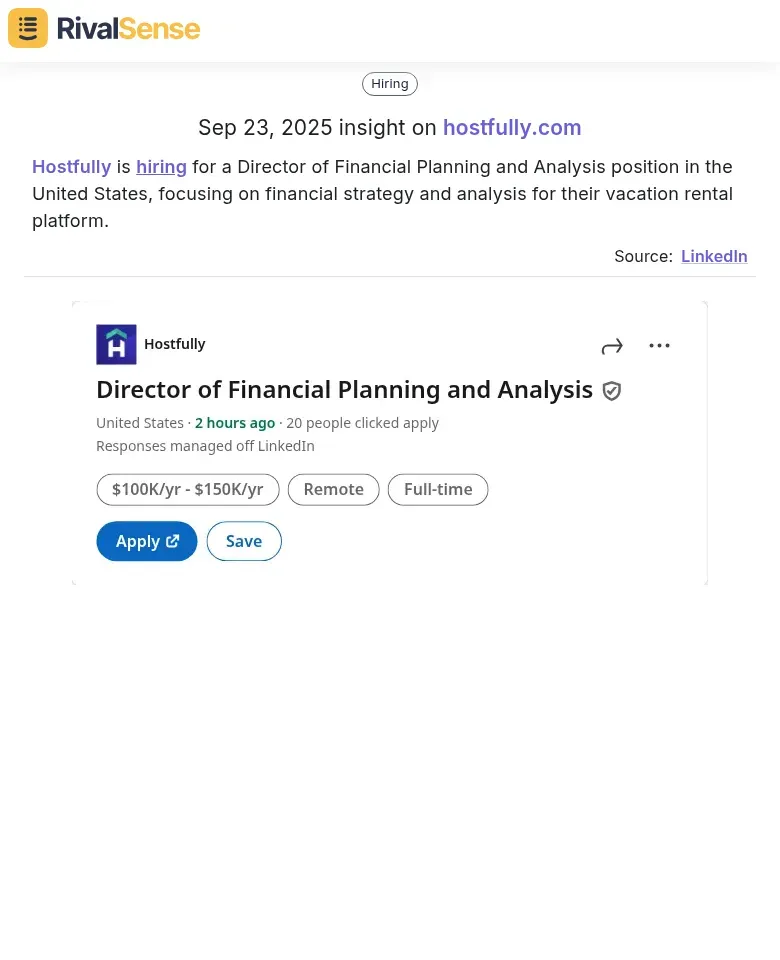
Task: Click the share arrow on the job card
Action: coord(612,345)
